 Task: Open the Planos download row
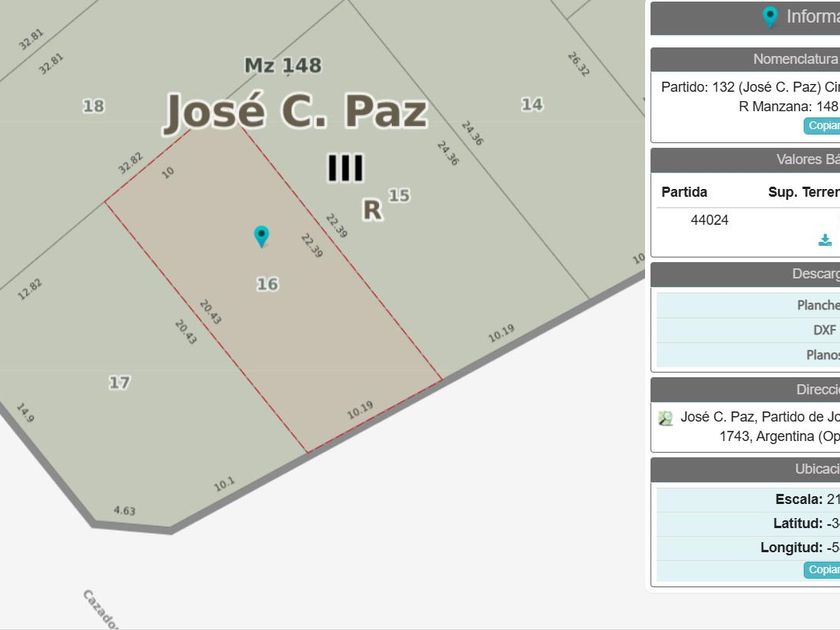(748, 355)
